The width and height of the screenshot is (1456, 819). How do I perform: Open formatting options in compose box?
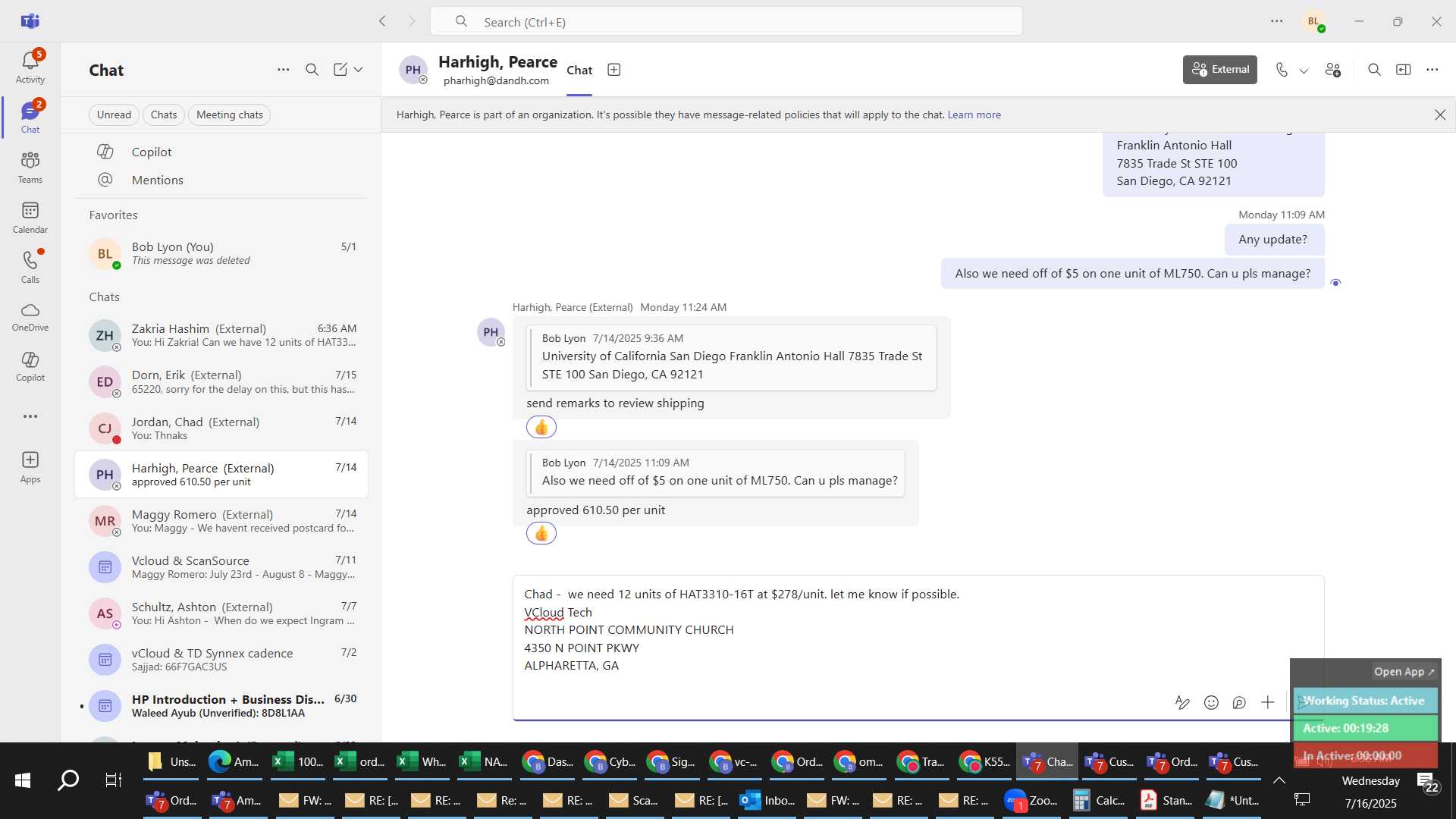tap(1182, 702)
